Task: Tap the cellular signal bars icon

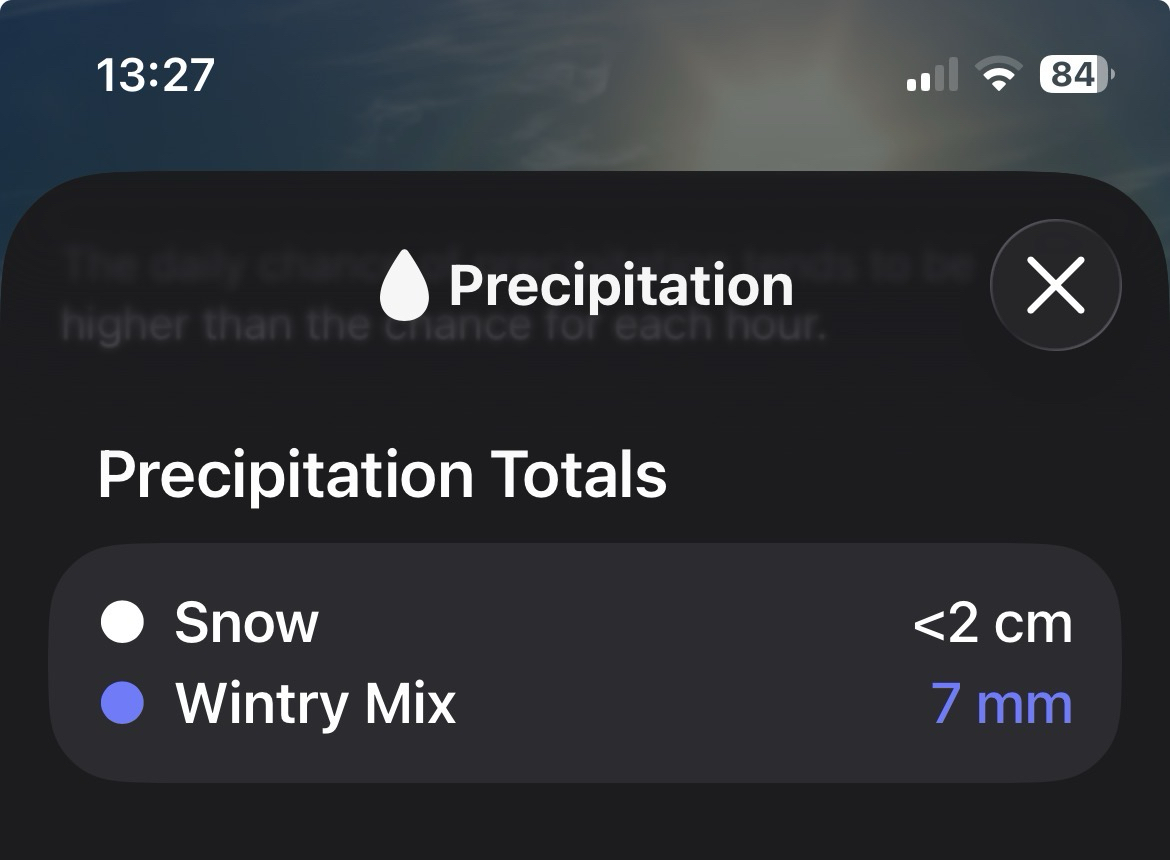Action: [x=932, y=75]
